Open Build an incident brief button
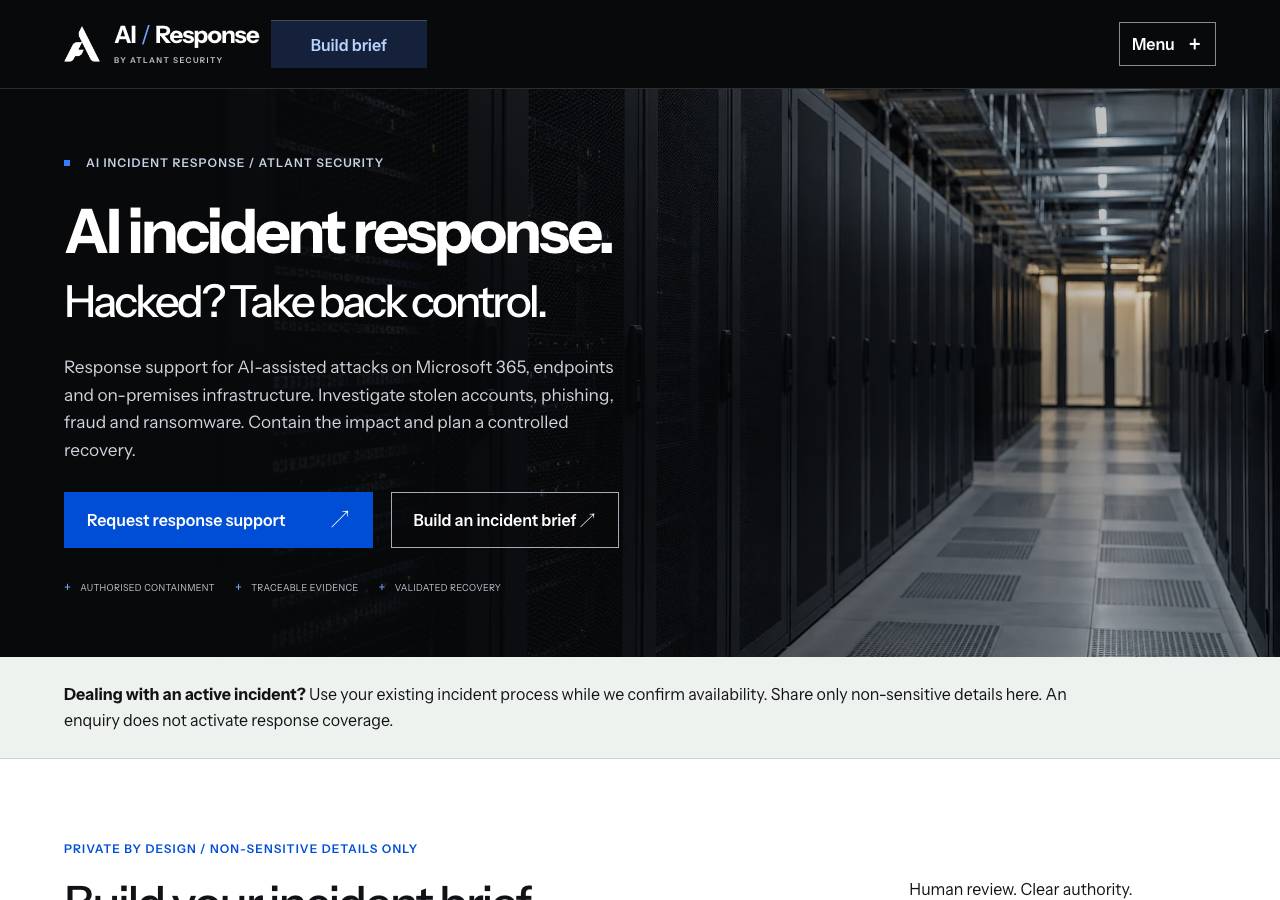Viewport: 1280px width, 900px height. 505,520
